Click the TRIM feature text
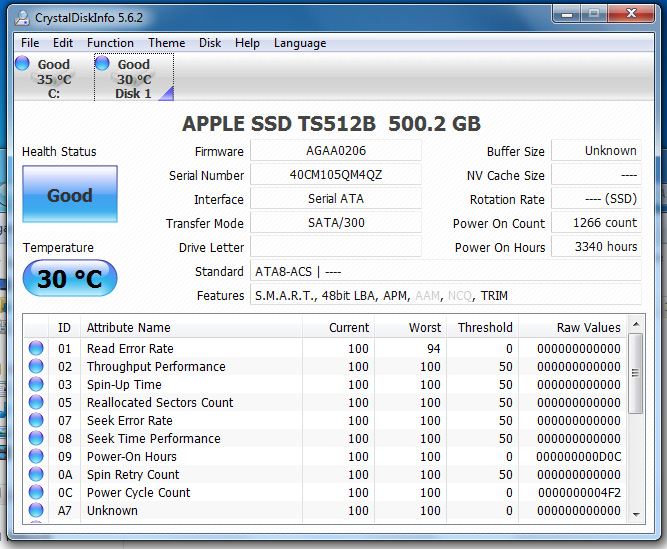This screenshot has width=667, height=549. pyautogui.click(x=494, y=296)
